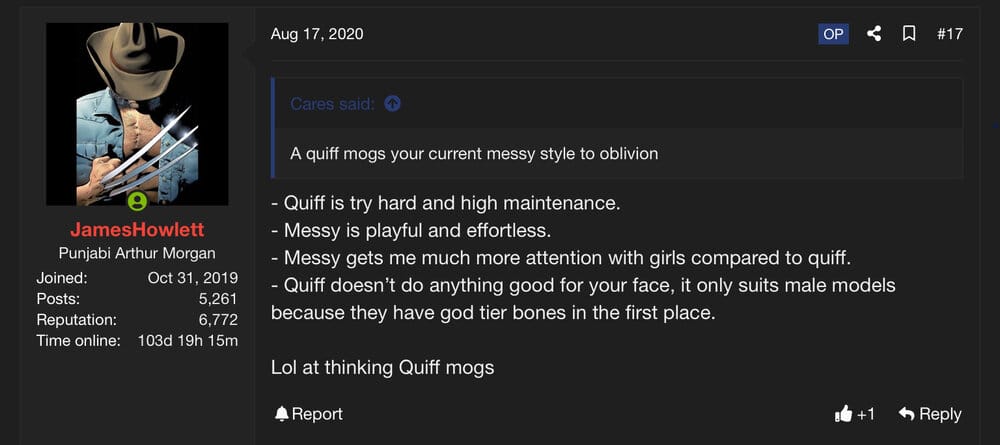The image size is (1000, 445).
Task: Bookmark post #17 with the bookmark icon
Action: point(909,34)
